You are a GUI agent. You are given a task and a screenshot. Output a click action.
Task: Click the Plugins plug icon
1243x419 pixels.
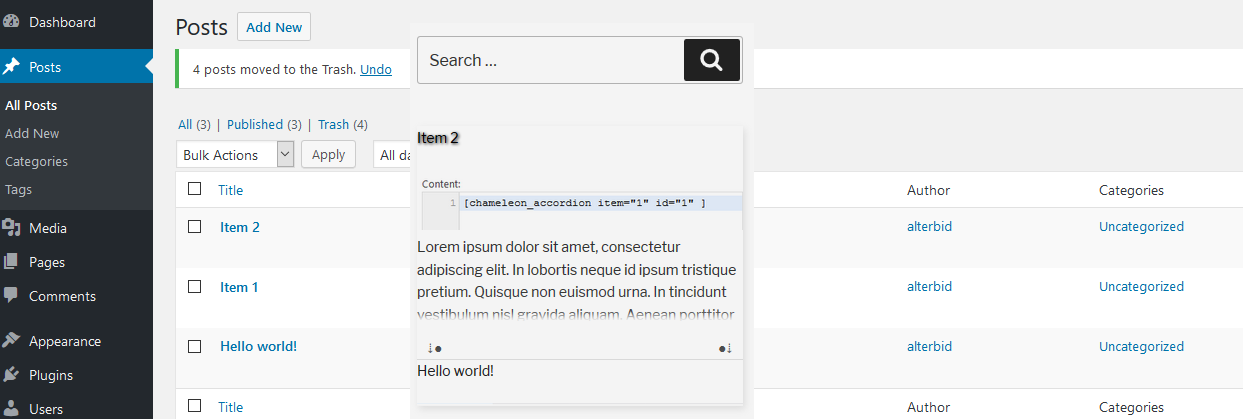pyautogui.click(x=12, y=375)
